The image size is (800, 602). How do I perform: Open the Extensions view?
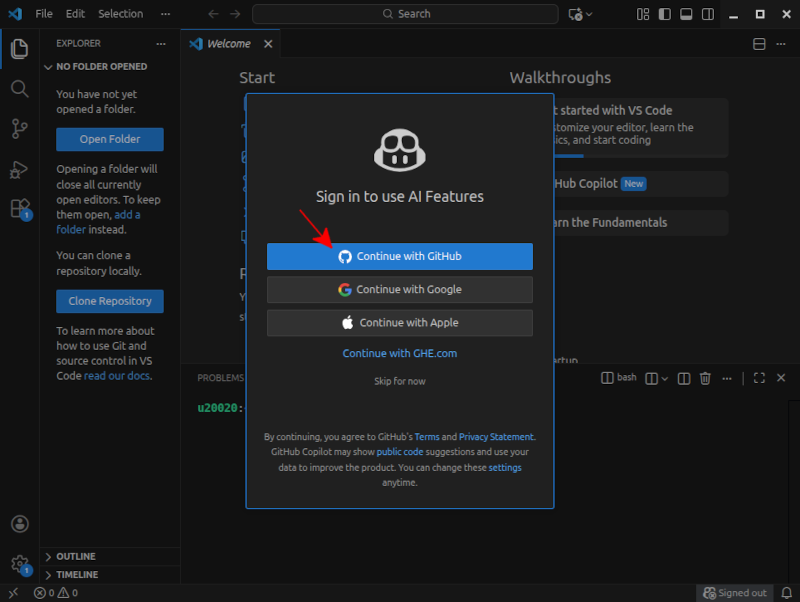(x=19, y=208)
